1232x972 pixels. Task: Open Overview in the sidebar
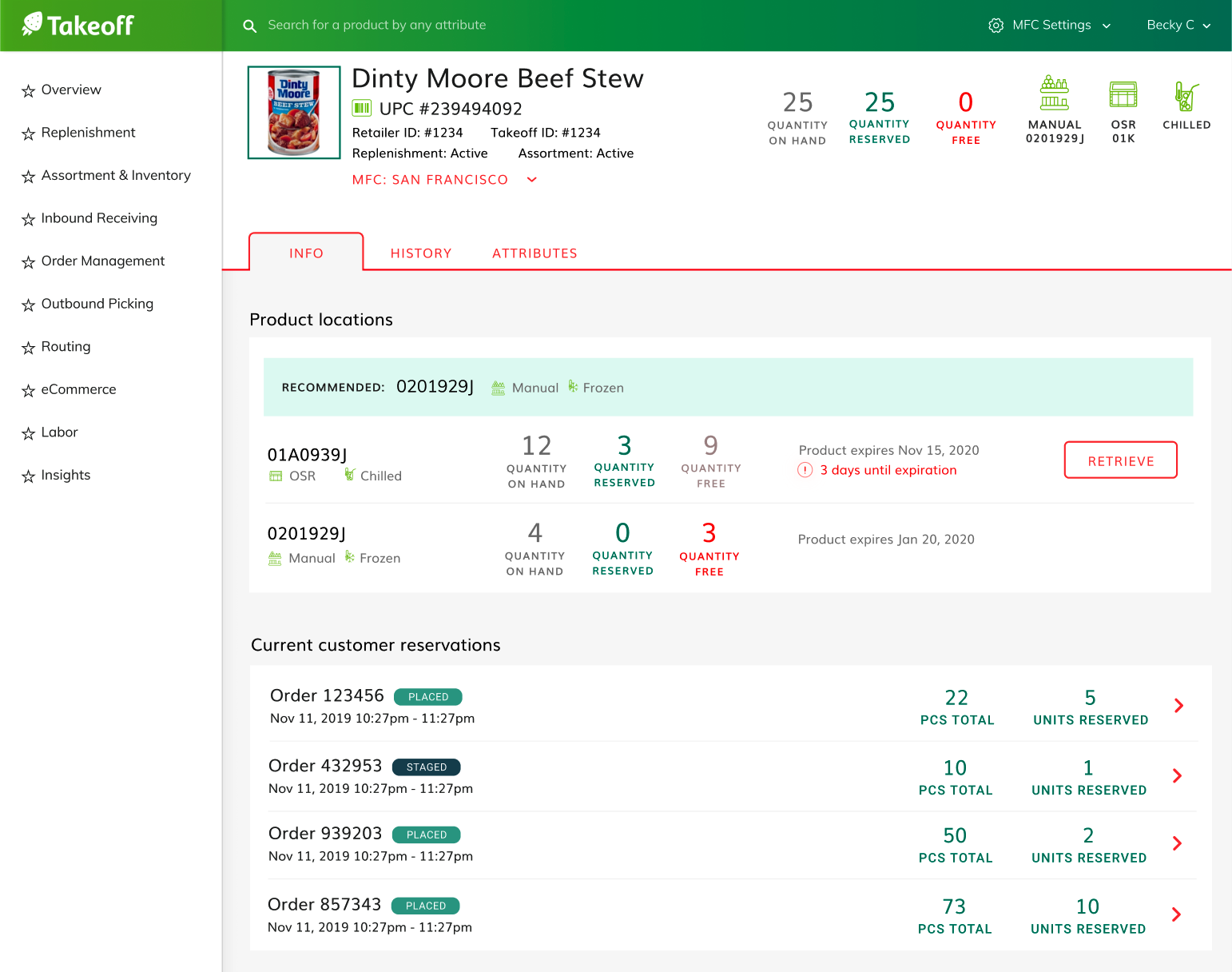(x=71, y=90)
